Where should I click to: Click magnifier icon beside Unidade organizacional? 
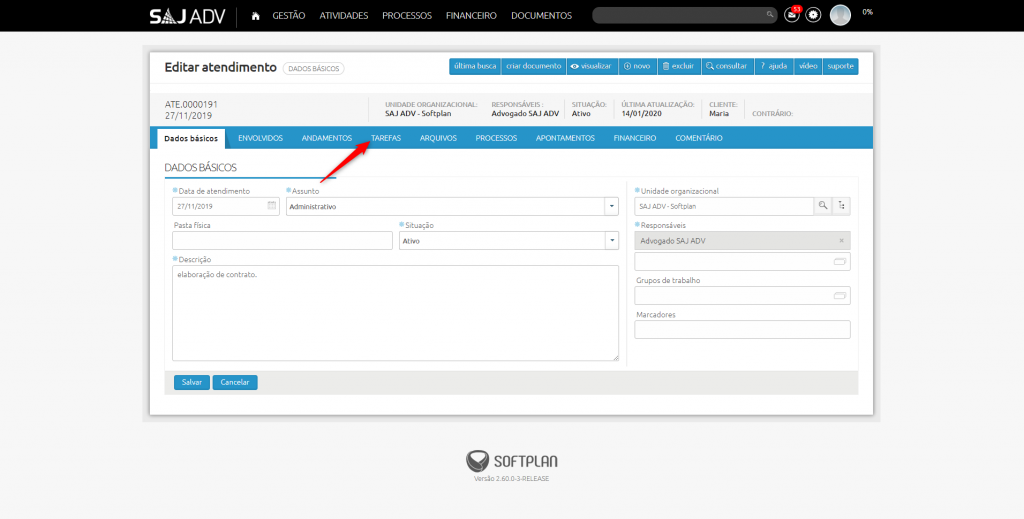click(823, 206)
